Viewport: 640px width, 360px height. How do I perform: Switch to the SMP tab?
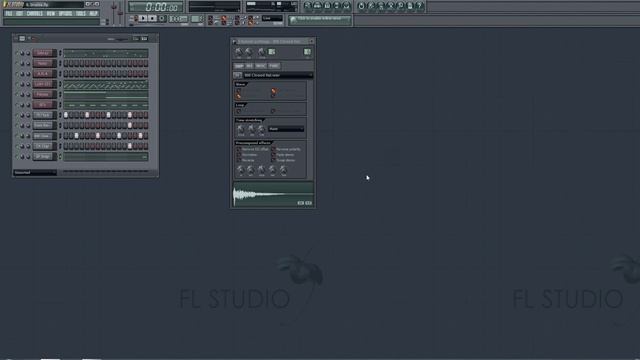pyautogui.click(x=239, y=66)
